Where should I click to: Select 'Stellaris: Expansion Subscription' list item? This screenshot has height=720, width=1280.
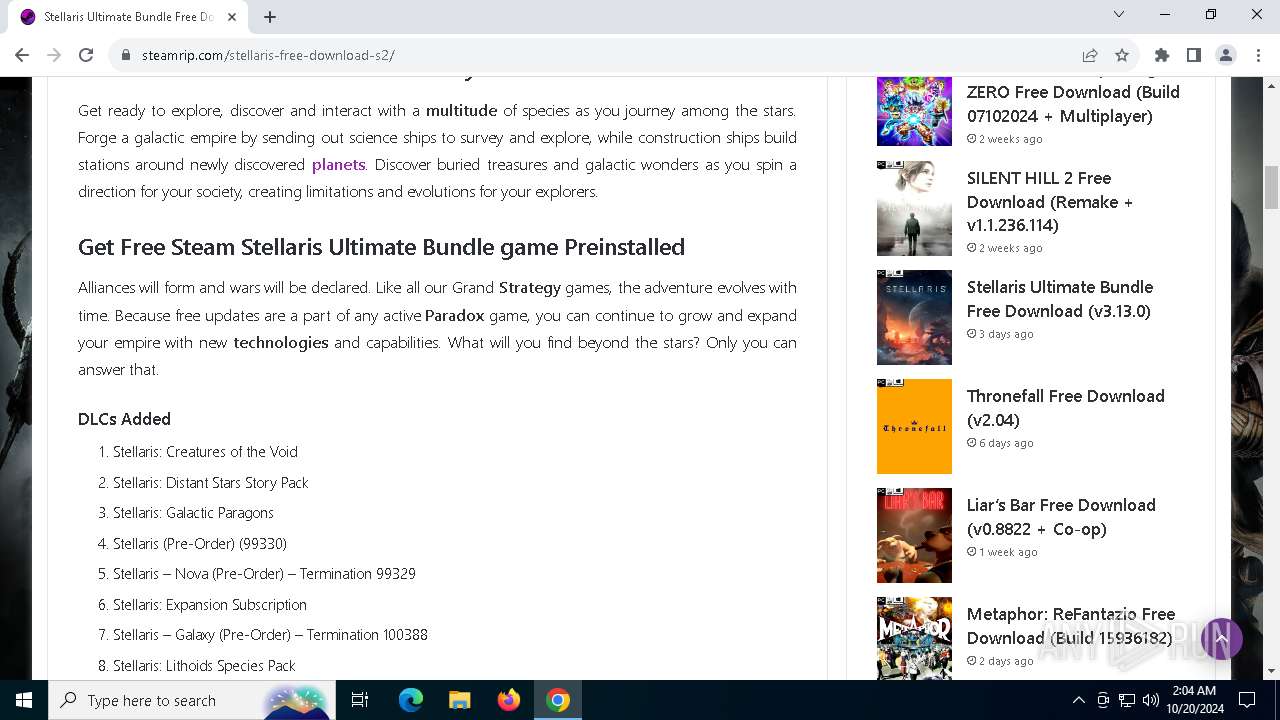coord(209,604)
